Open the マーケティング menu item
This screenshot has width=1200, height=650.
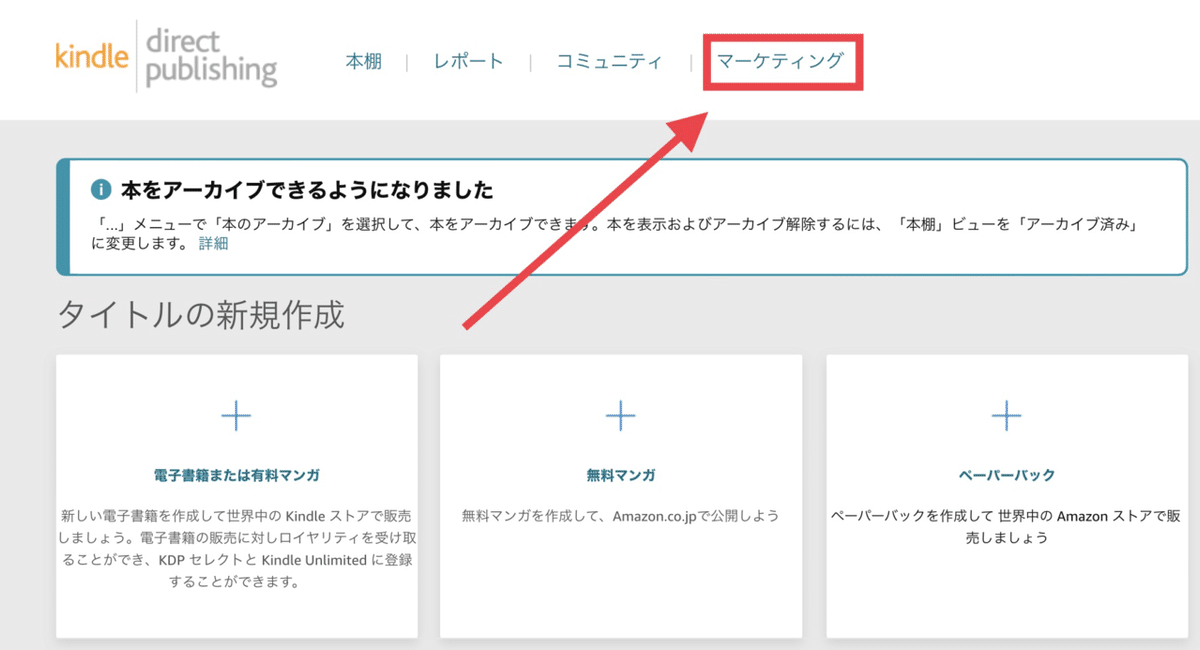(x=780, y=62)
